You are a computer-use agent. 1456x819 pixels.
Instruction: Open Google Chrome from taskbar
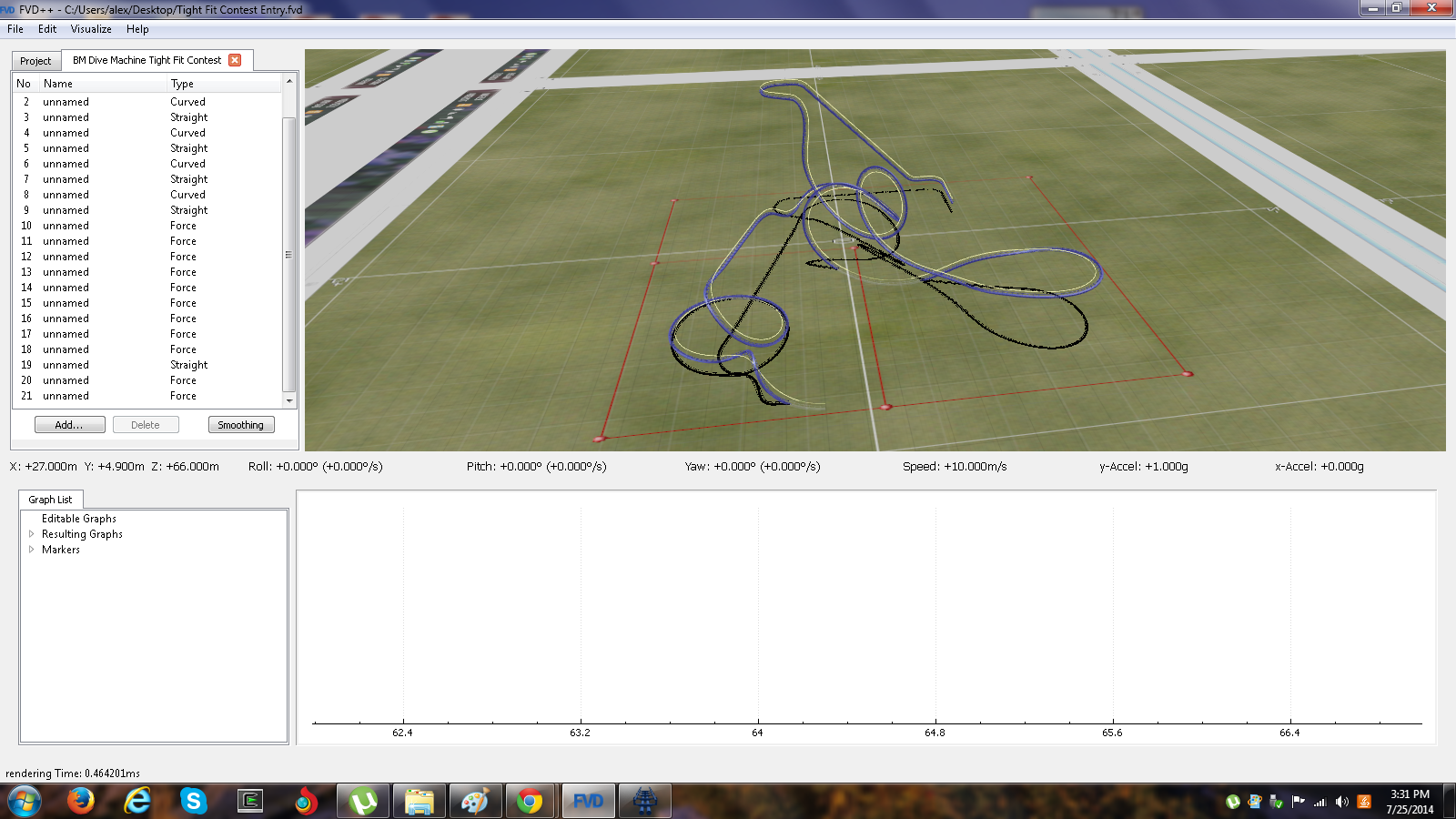(x=530, y=801)
